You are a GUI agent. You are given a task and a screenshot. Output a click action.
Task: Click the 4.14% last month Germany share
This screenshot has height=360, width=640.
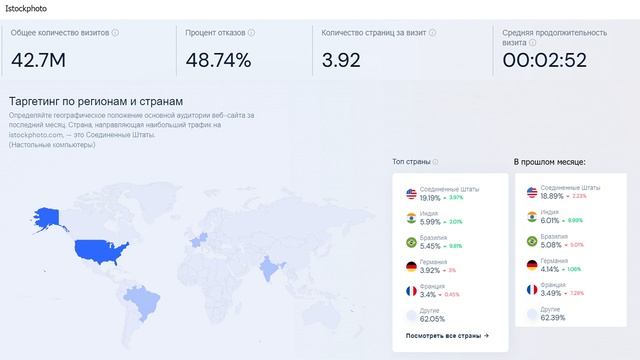550,269
